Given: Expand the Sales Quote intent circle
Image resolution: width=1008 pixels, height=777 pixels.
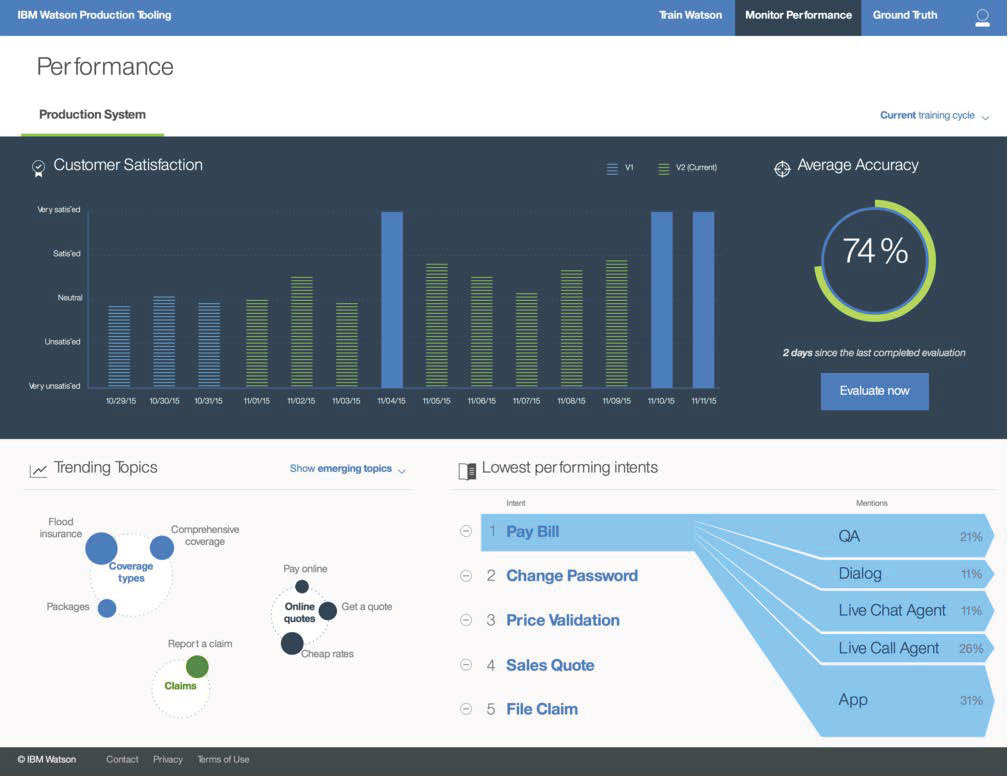Looking at the screenshot, I should click(466, 665).
